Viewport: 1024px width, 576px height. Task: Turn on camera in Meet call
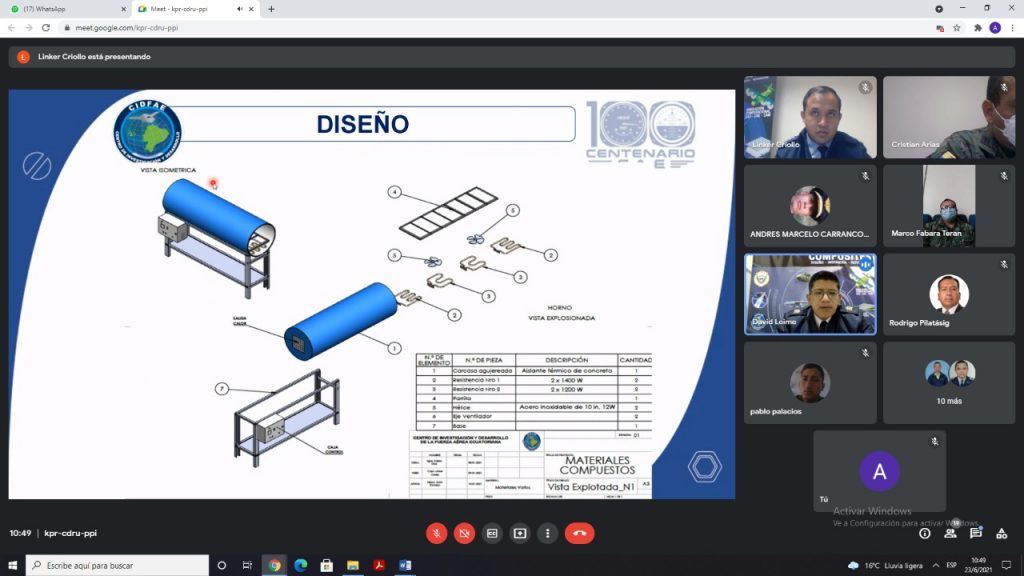pyautogui.click(x=464, y=534)
